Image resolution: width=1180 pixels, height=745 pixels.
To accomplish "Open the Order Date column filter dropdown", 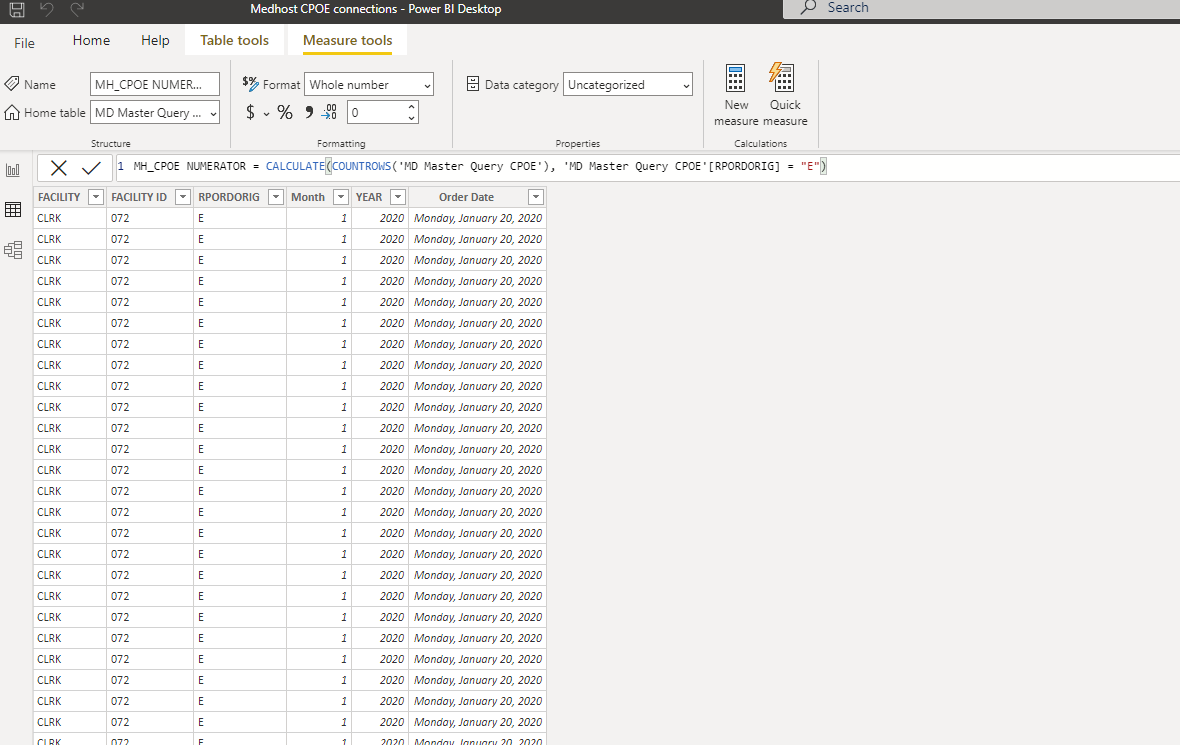I will pos(536,196).
